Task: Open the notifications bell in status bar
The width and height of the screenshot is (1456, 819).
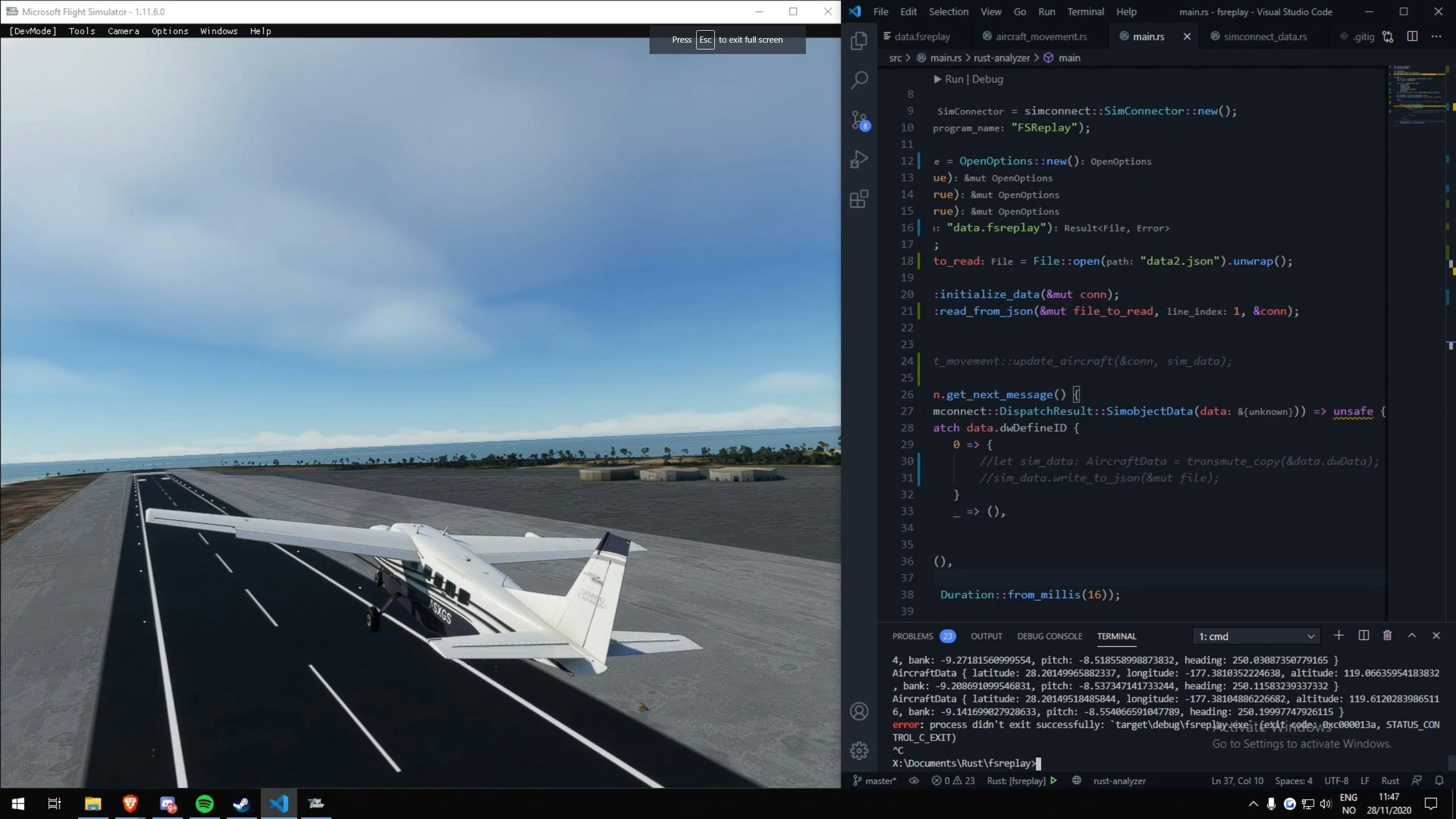Action: 1439,780
